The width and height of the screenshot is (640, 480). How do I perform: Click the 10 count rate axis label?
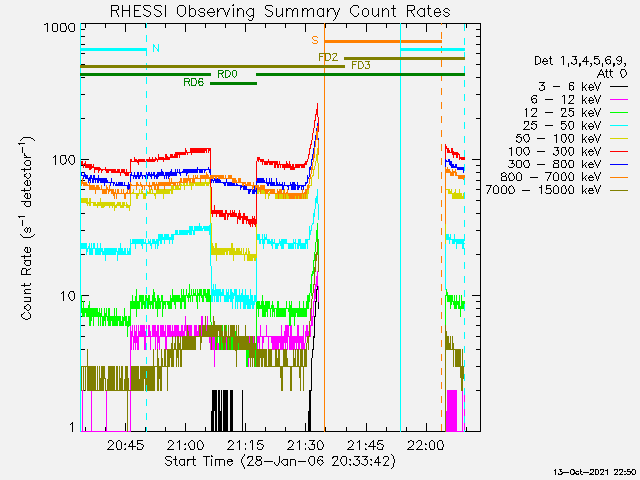point(68,296)
